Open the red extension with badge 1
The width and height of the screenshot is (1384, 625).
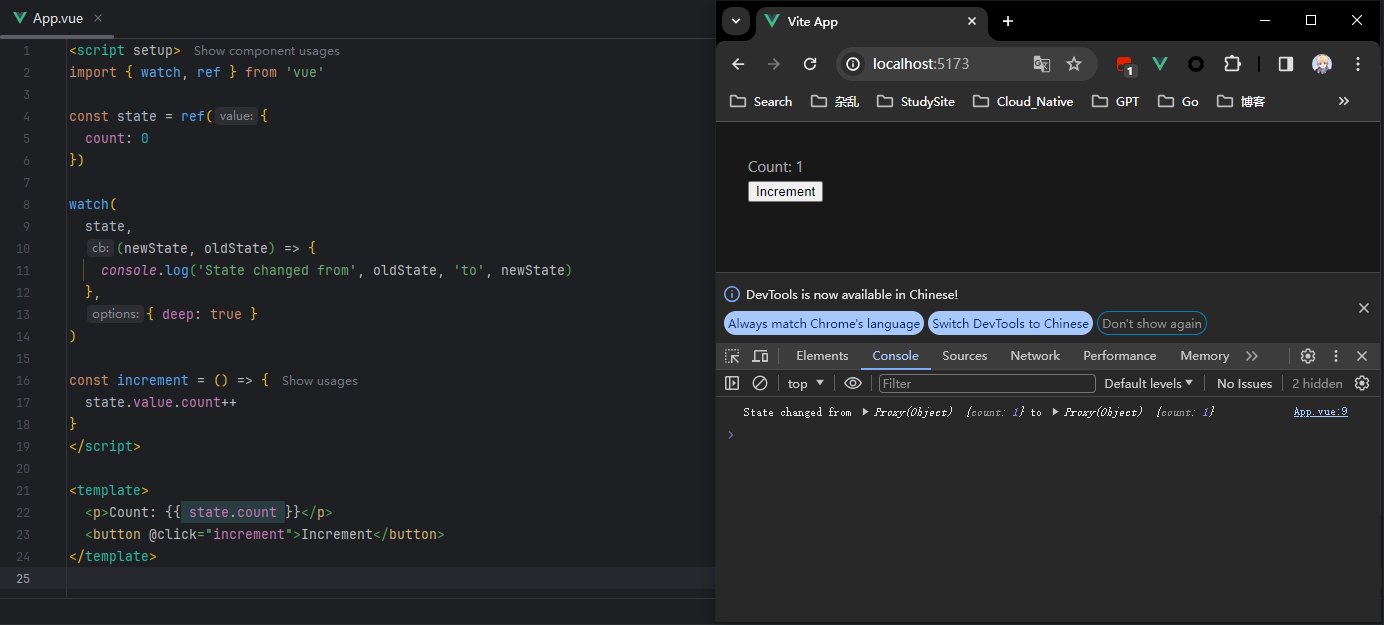tap(1125, 65)
